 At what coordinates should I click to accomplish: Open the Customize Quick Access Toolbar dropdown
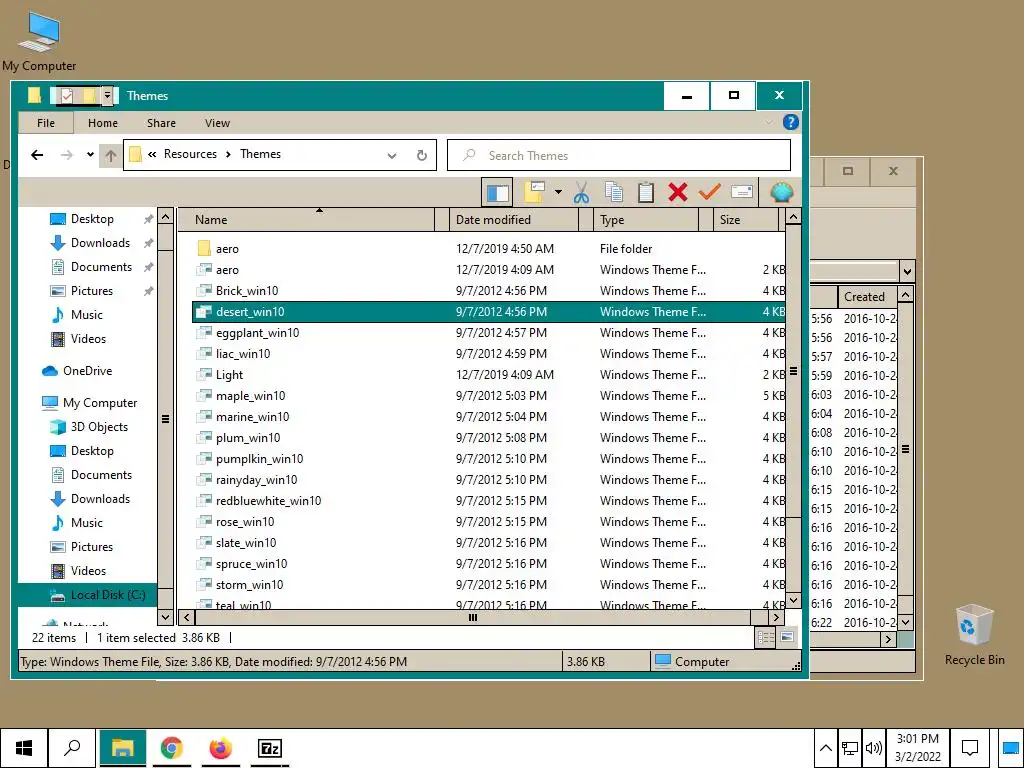coord(108,96)
